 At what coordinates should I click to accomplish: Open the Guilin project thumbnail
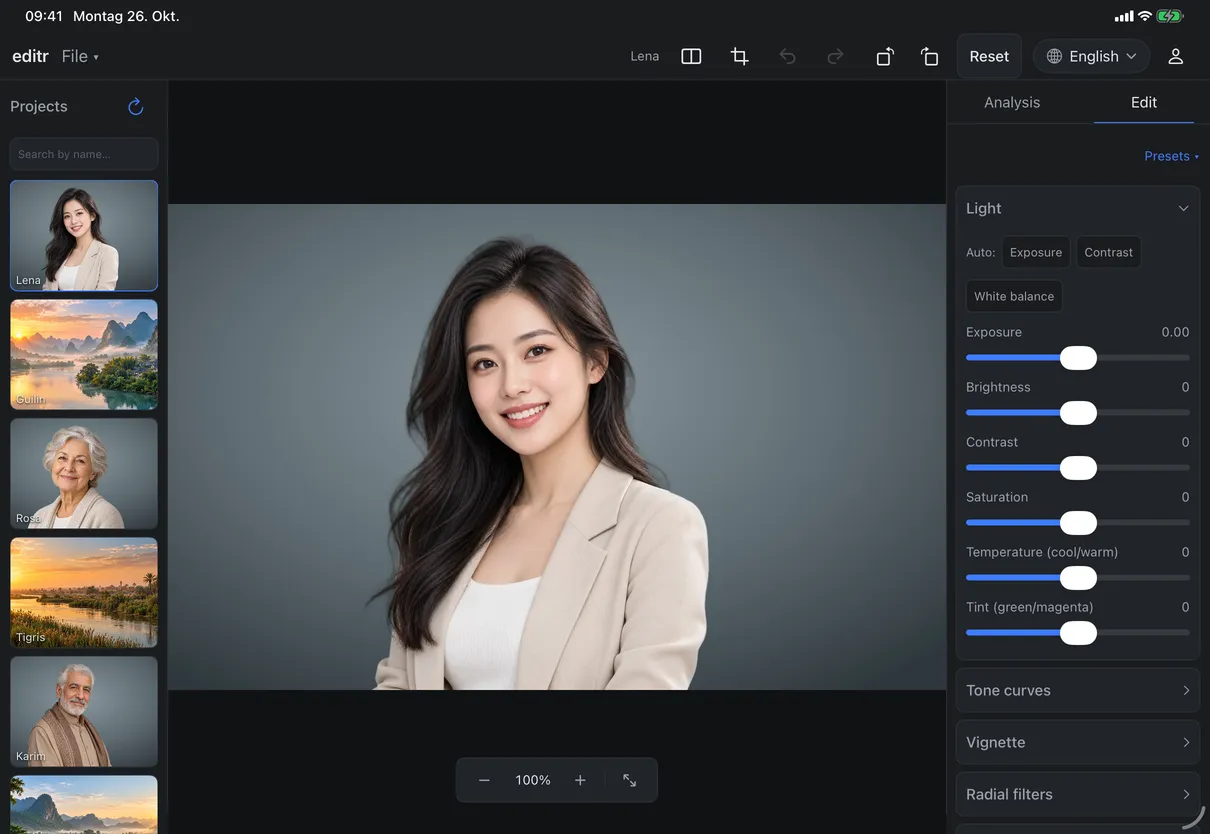[x=84, y=354]
